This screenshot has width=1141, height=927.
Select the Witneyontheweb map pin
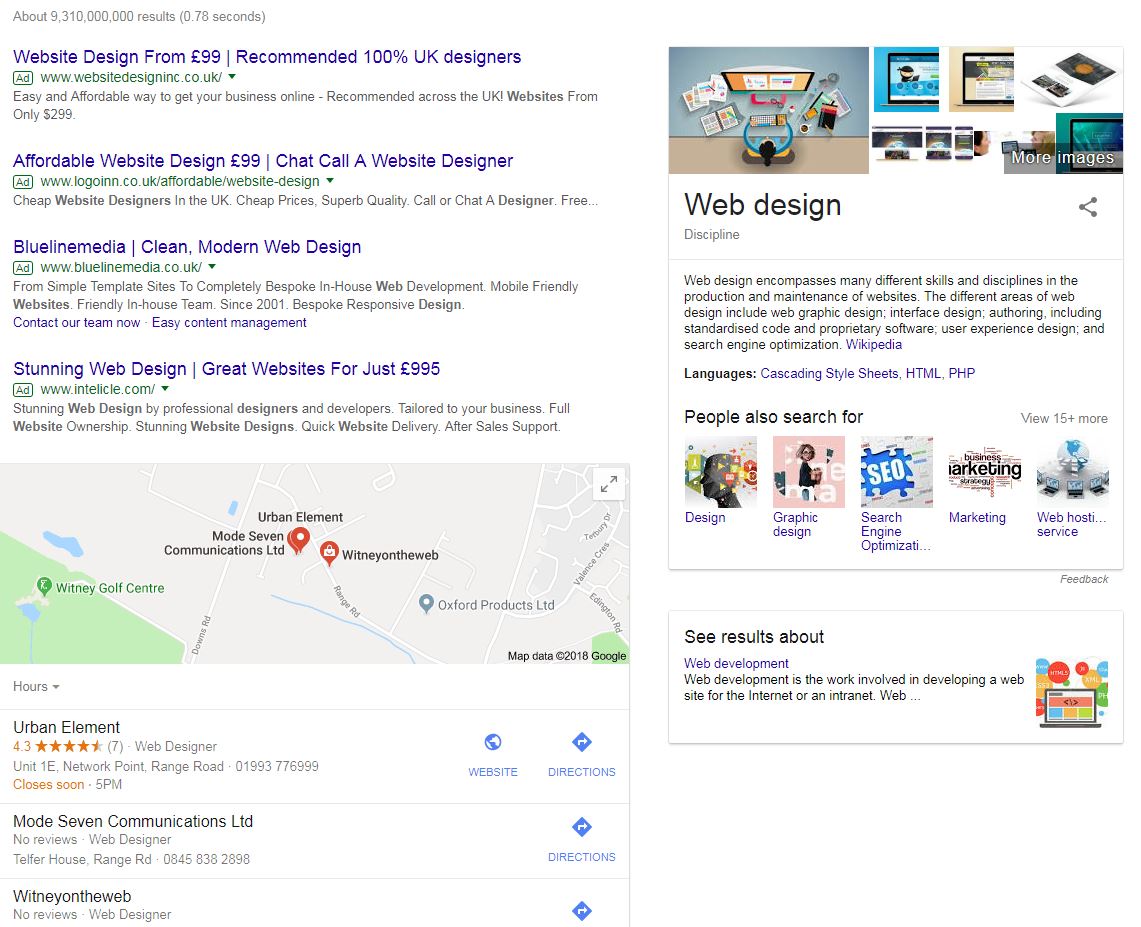coord(329,554)
